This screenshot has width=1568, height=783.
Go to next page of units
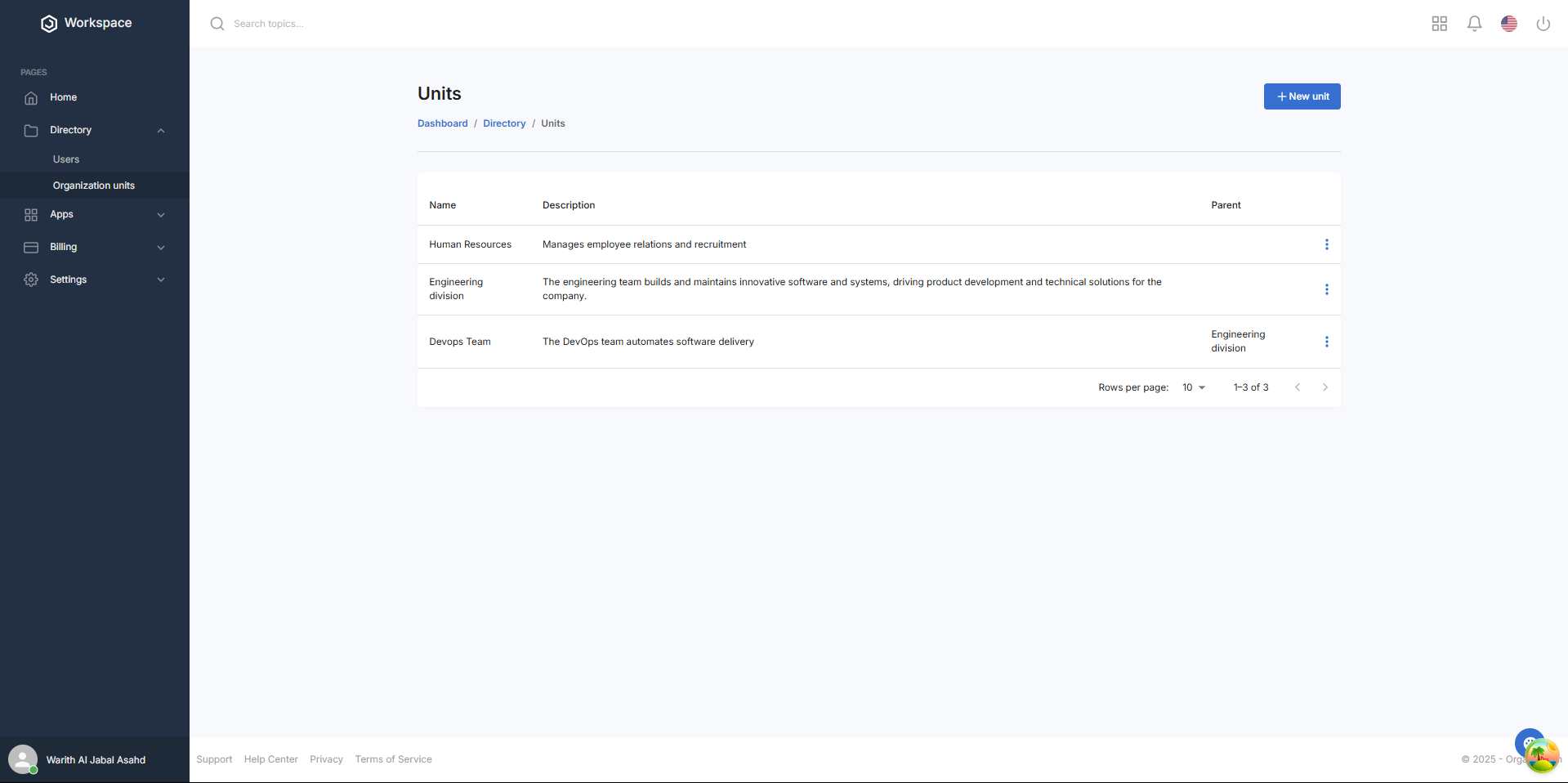1325,387
